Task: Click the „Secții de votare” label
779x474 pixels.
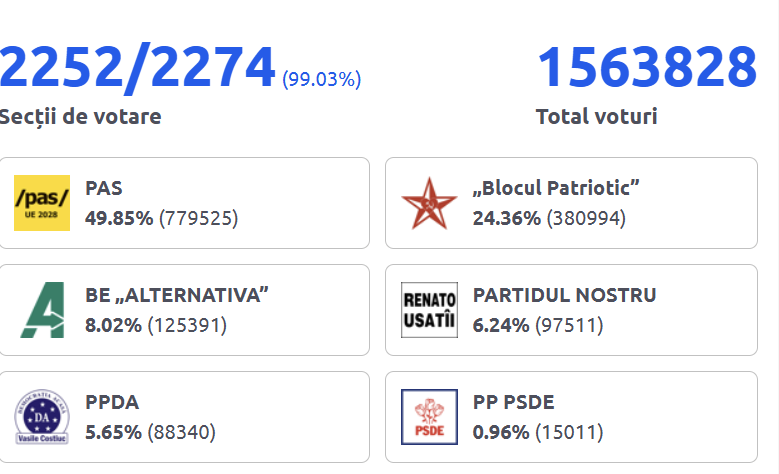Action: pyautogui.click(x=80, y=117)
